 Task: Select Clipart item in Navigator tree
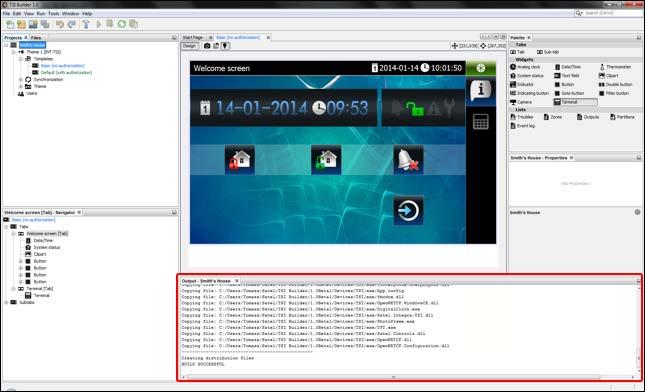[x=40, y=254]
